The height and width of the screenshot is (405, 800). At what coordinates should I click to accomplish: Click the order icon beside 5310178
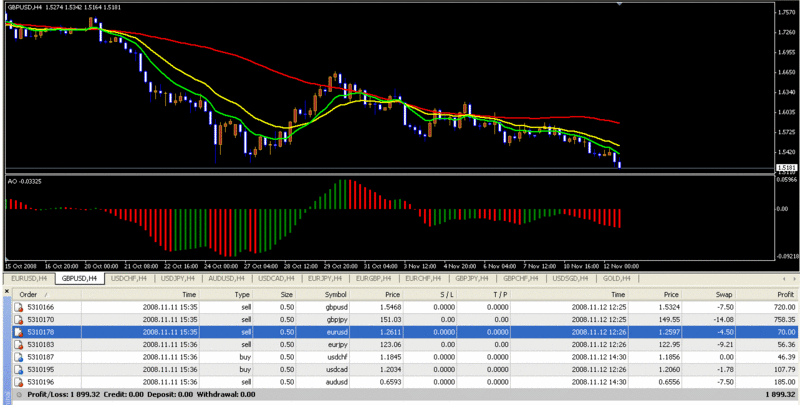(18, 332)
